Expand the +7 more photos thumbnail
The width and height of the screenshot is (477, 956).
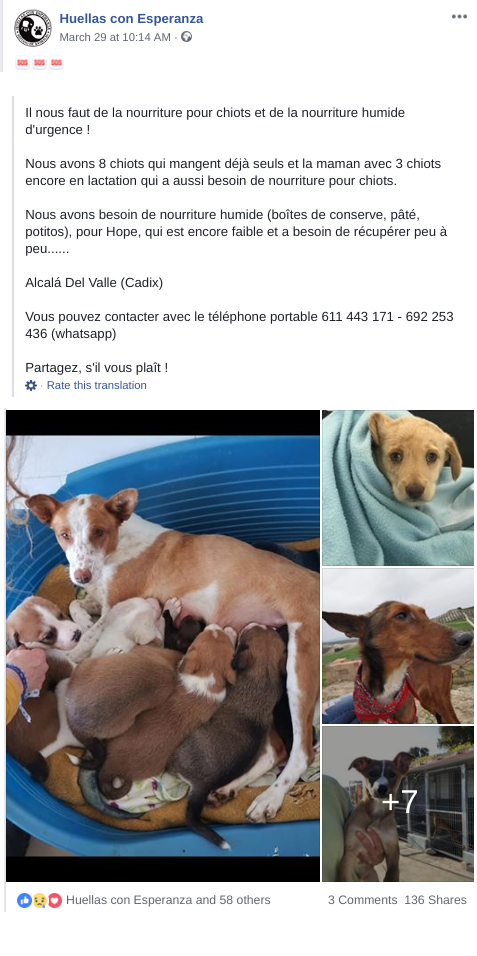tap(398, 804)
